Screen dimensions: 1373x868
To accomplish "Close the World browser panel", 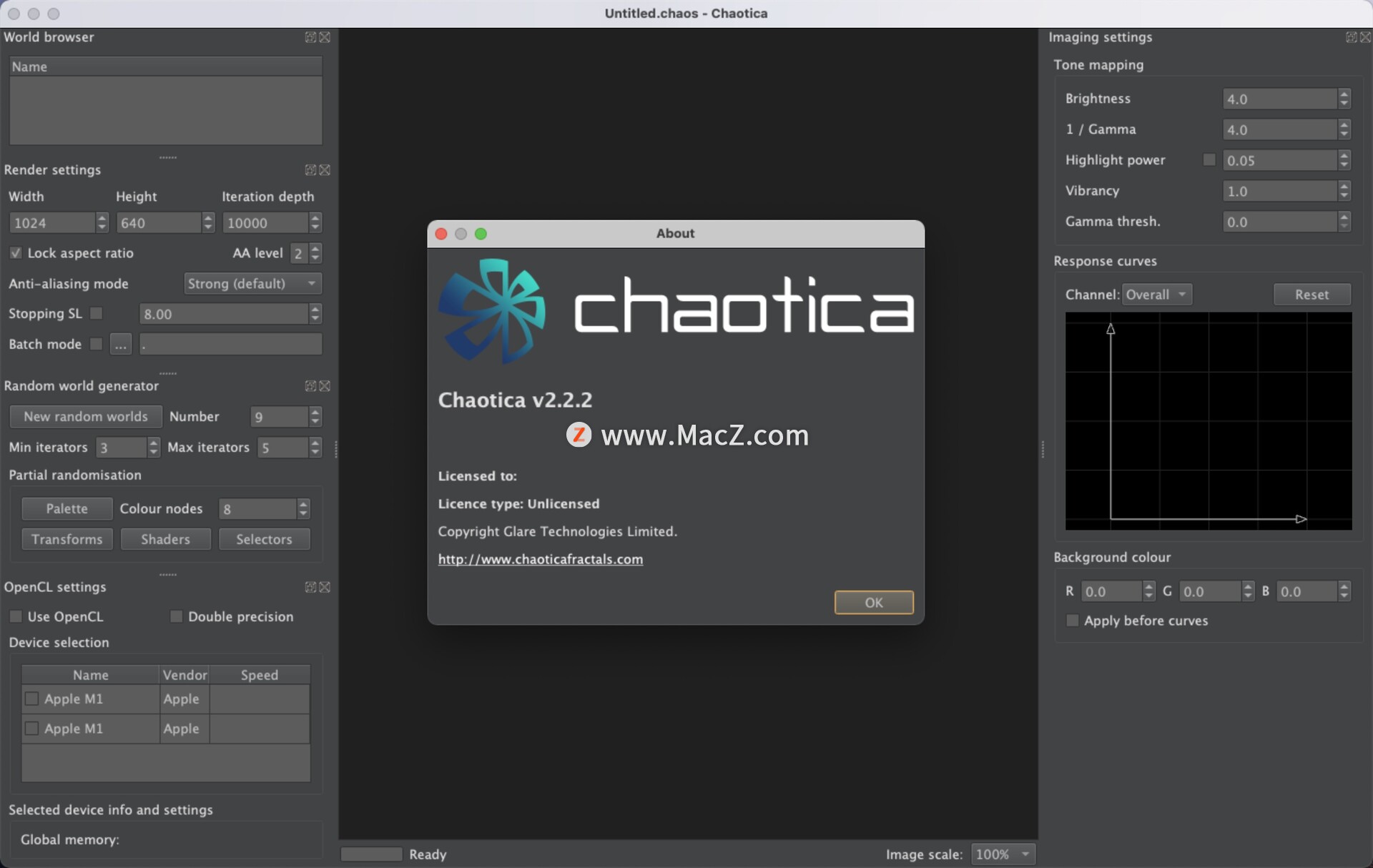I will 325,37.
